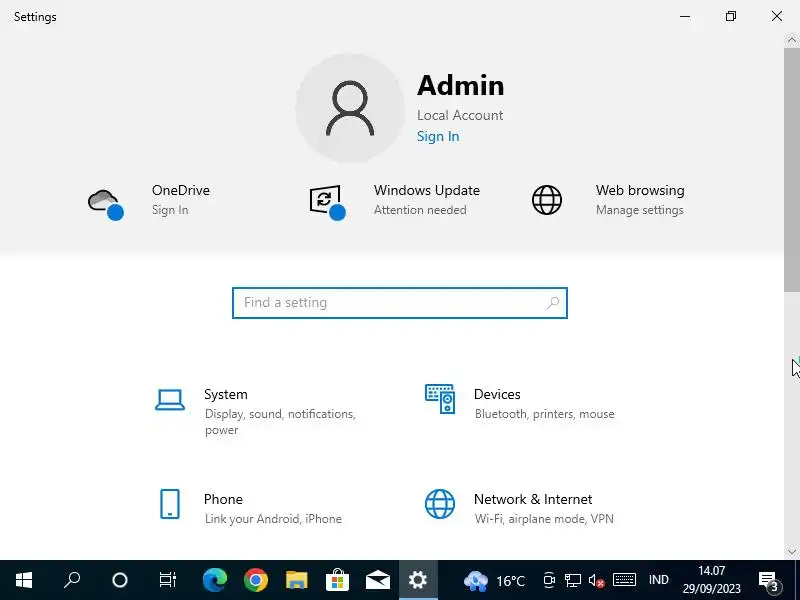Click 'Link your Android, iPhone' description
The image size is (800, 600).
tap(273, 519)
